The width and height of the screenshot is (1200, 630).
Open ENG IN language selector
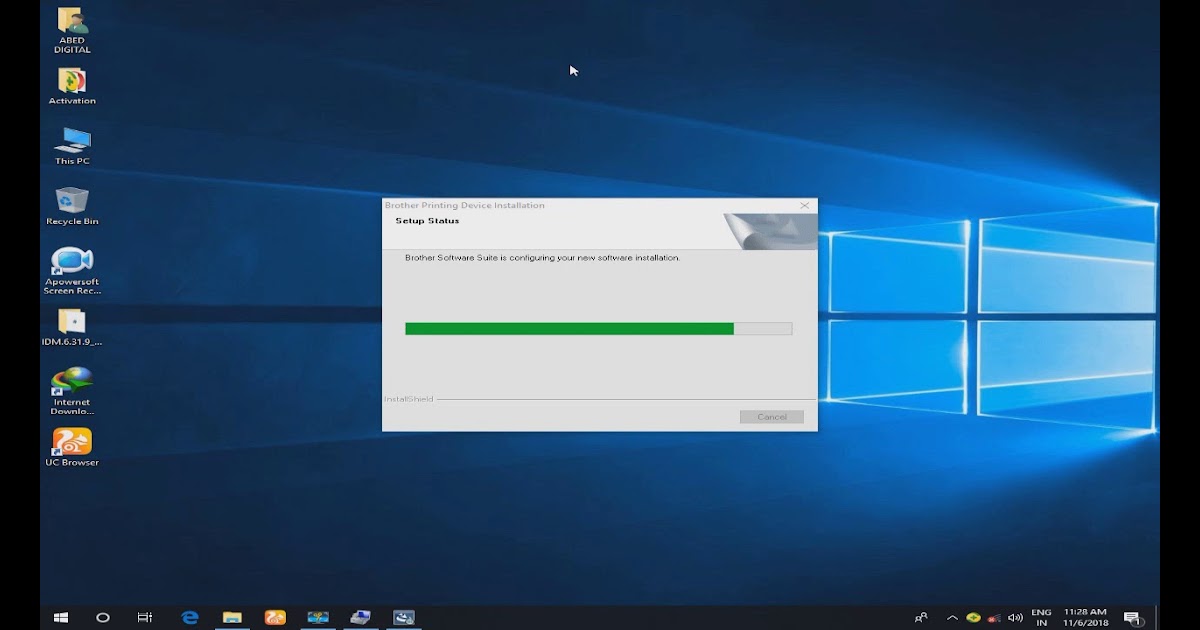[x=1041, y=618]
